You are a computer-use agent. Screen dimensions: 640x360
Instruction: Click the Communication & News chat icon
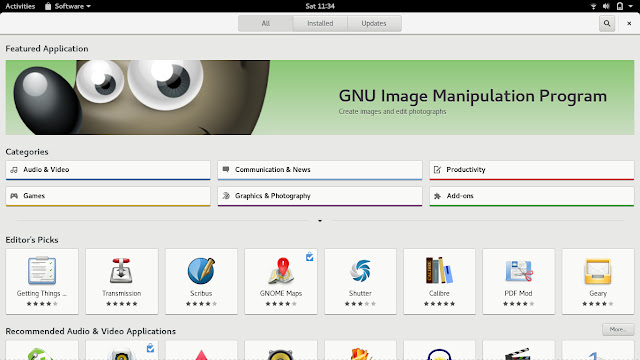coord(226,169)
